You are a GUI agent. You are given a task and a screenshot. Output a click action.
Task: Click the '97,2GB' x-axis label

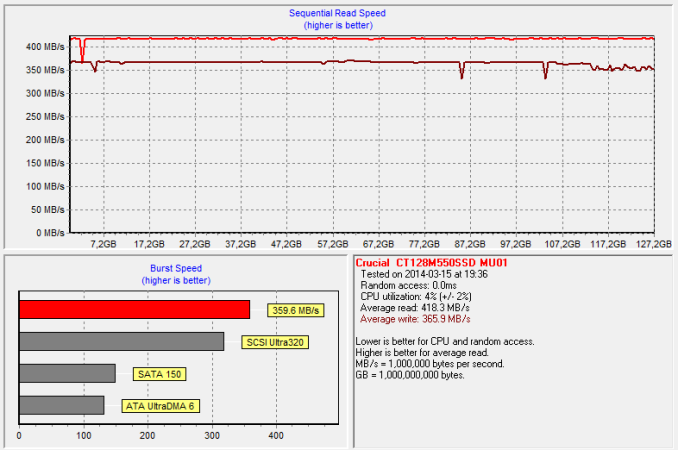point(516,244)
